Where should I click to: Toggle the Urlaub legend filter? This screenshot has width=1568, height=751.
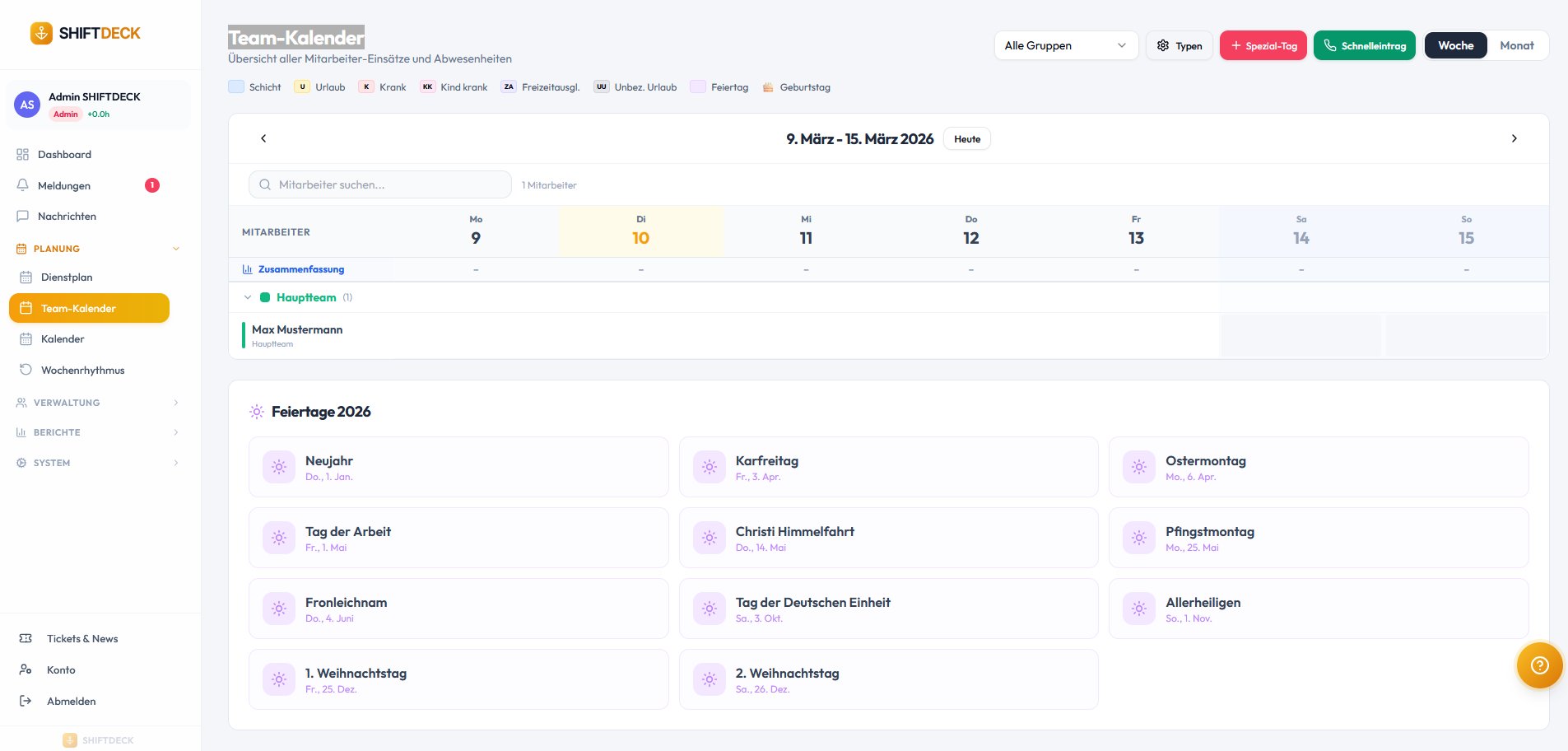coord(320,87)
